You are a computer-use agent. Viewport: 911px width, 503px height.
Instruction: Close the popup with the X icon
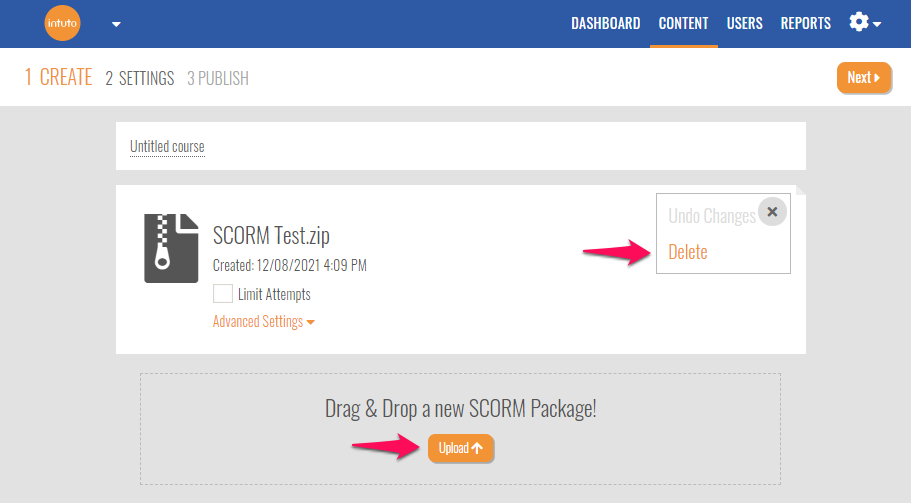(772, 212)
